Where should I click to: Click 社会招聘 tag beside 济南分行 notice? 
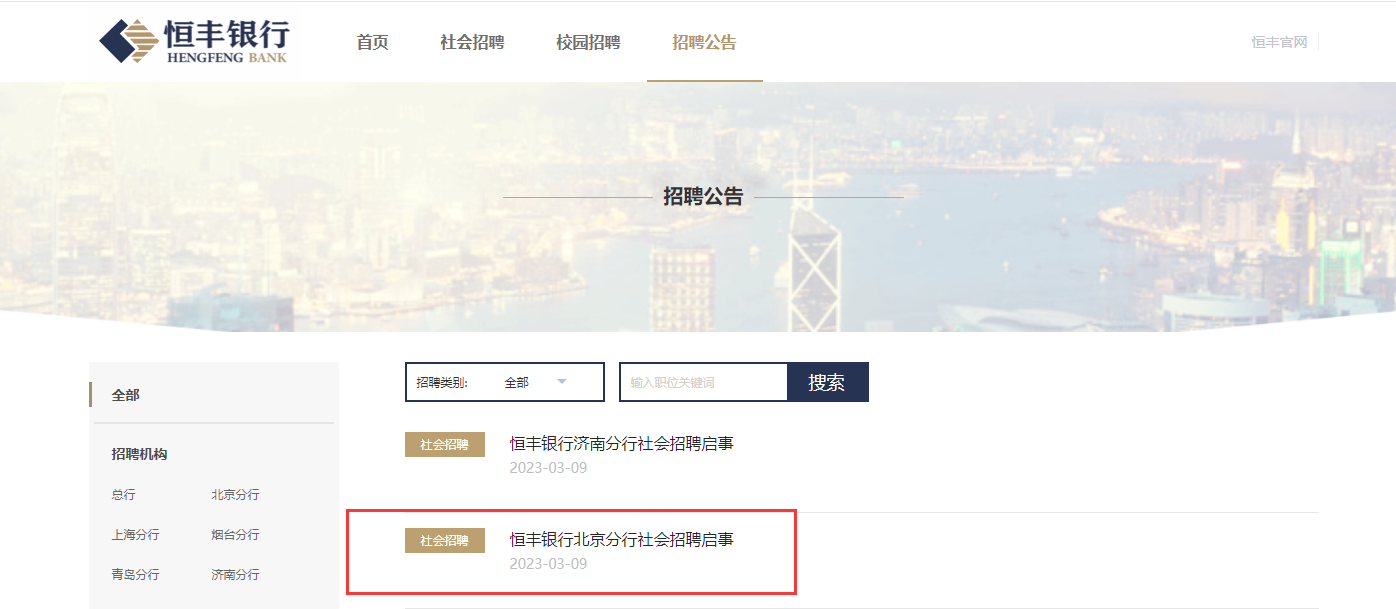coord(445,445)
